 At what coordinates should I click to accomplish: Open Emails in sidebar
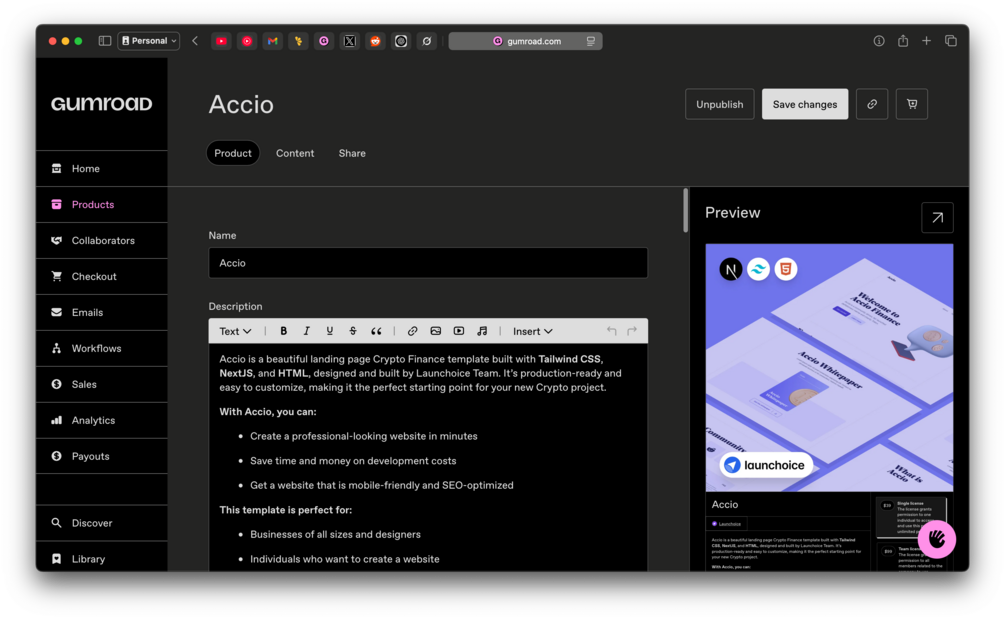(102, 312)
